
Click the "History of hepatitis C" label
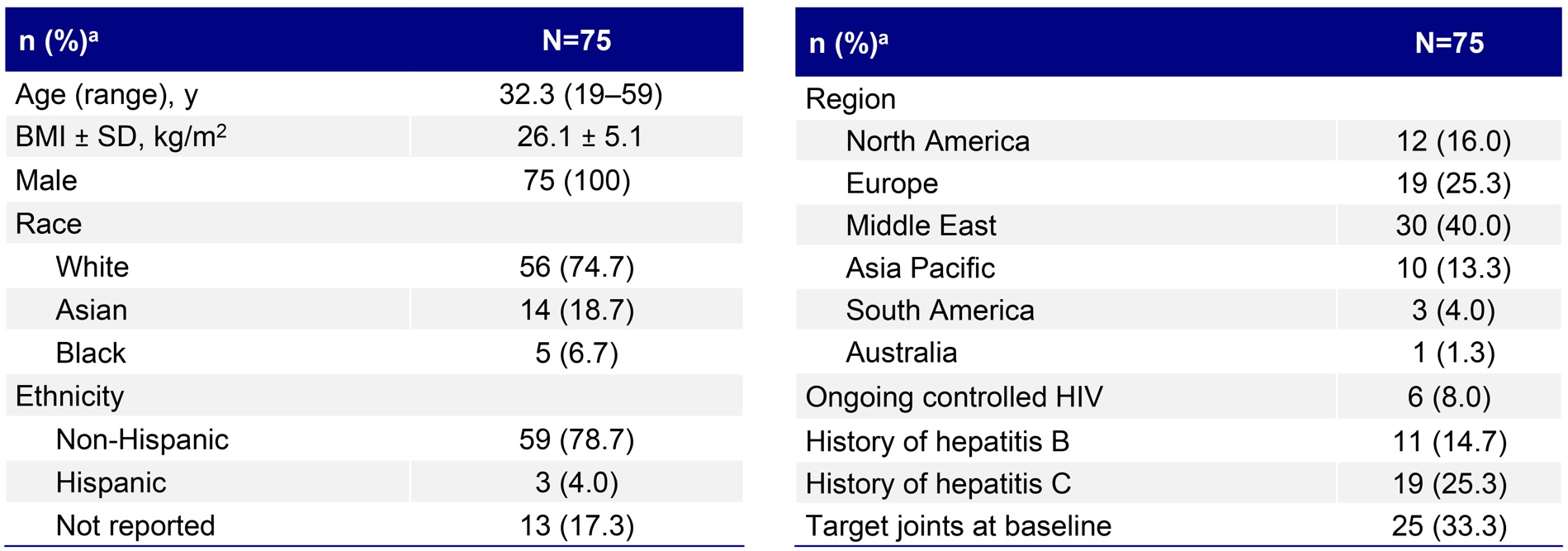(x=938, y=484)
